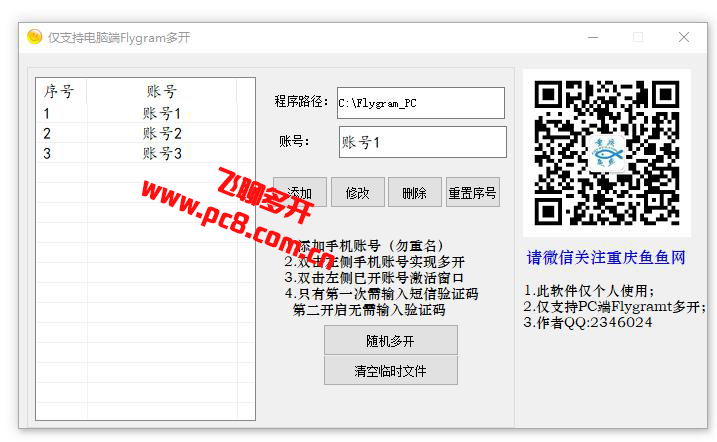The width and height of the screenshot is (717, 442).
Task: Click the 4.只有第一次需输入短信验证码 instruction
Action: (x=382, y=293)
